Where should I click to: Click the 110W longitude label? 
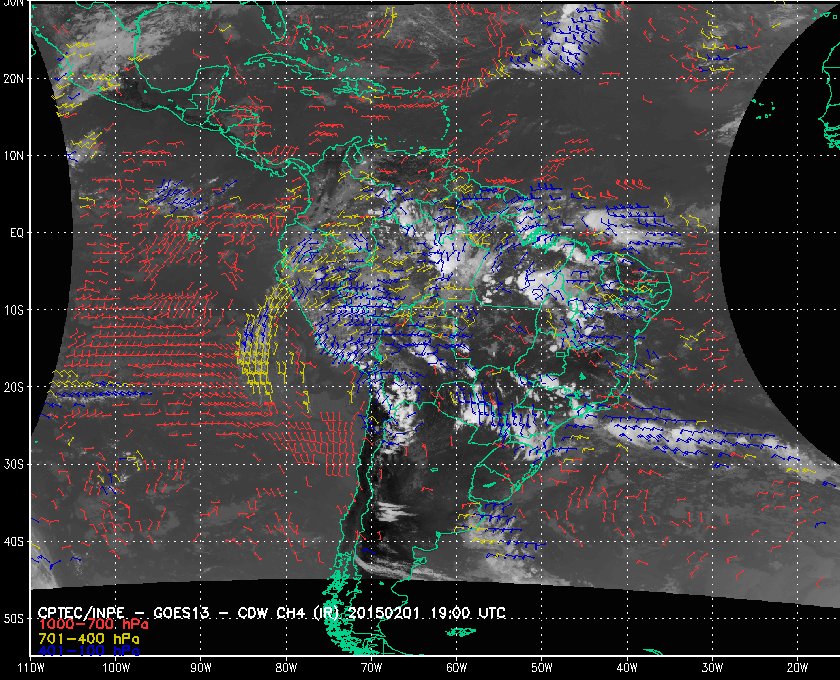click(x=31, y=668)
